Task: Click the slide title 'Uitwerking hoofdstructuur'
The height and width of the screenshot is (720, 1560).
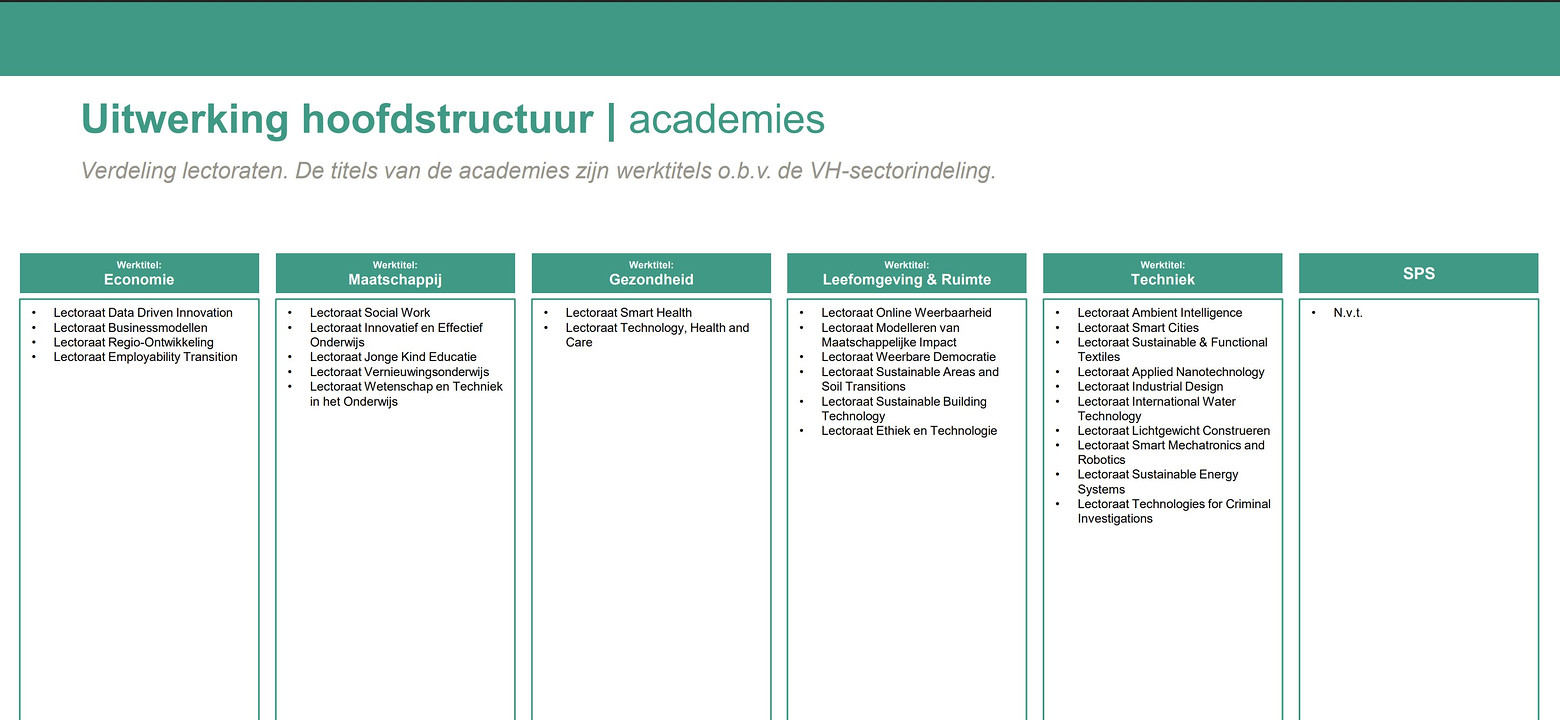Action: click(x=337, y=120)
